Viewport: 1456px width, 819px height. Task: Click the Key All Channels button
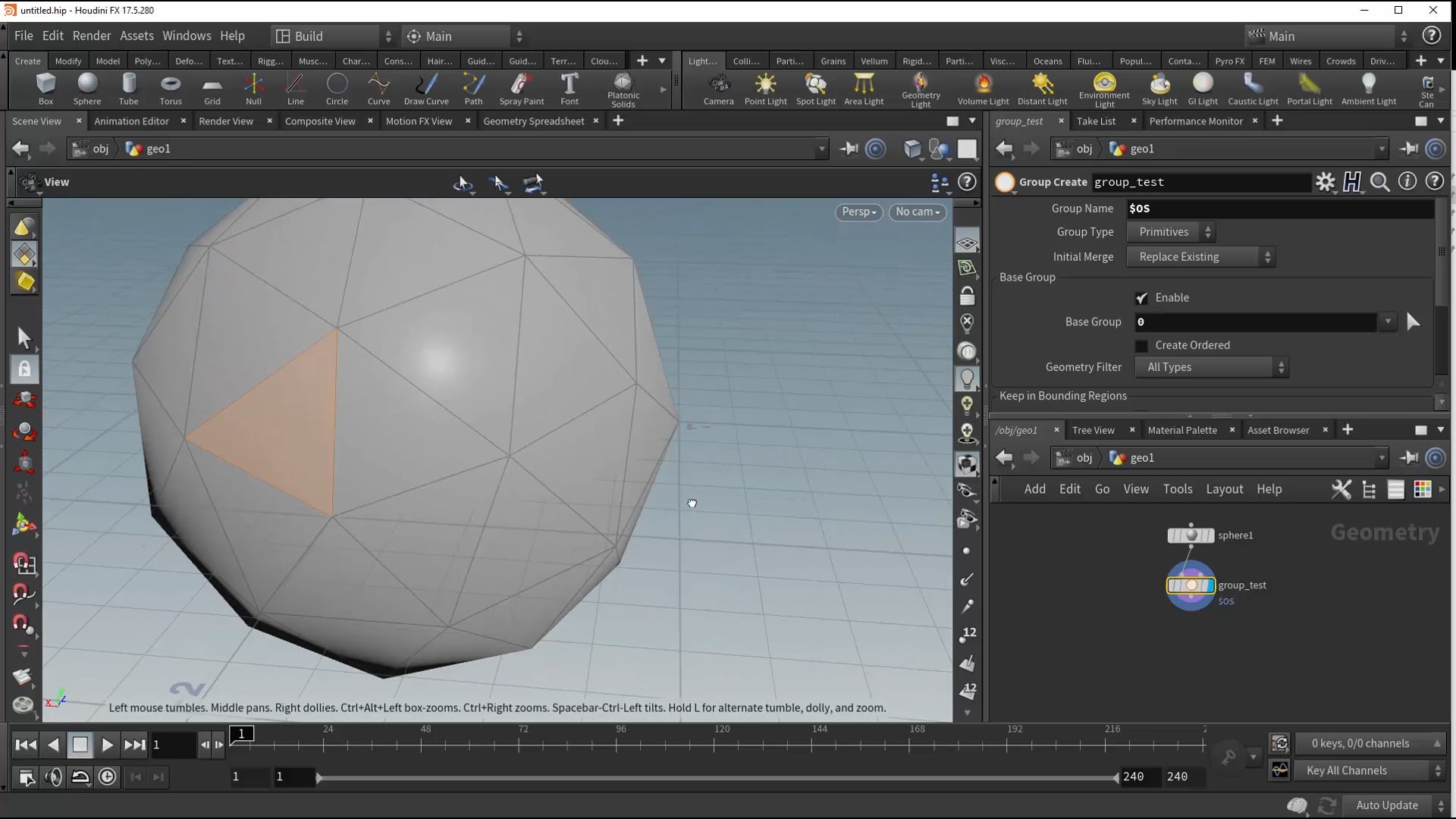(1370, 770)
